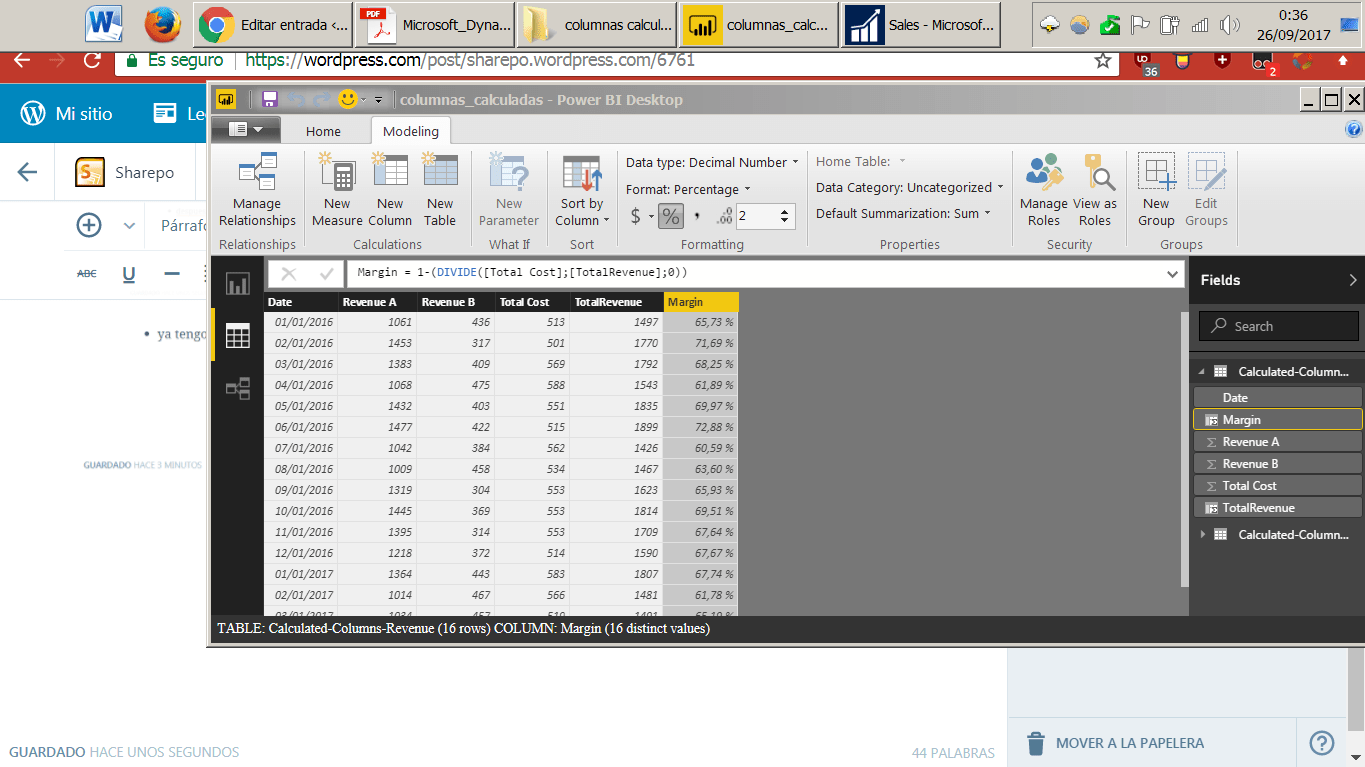1365x767 pixels.
Task: Open the quick access toolbar customize arrow
Action: coord(378,100)
